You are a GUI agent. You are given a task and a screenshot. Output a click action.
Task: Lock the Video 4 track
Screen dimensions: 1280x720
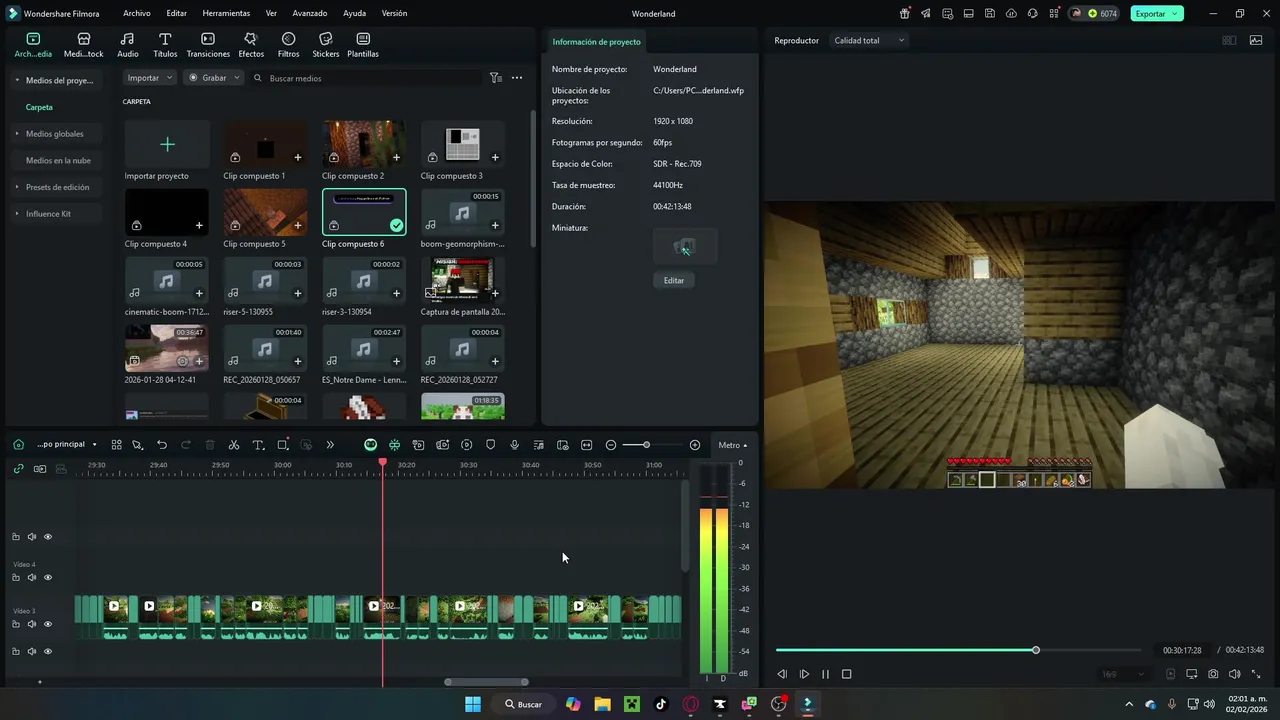click(16, 578)
